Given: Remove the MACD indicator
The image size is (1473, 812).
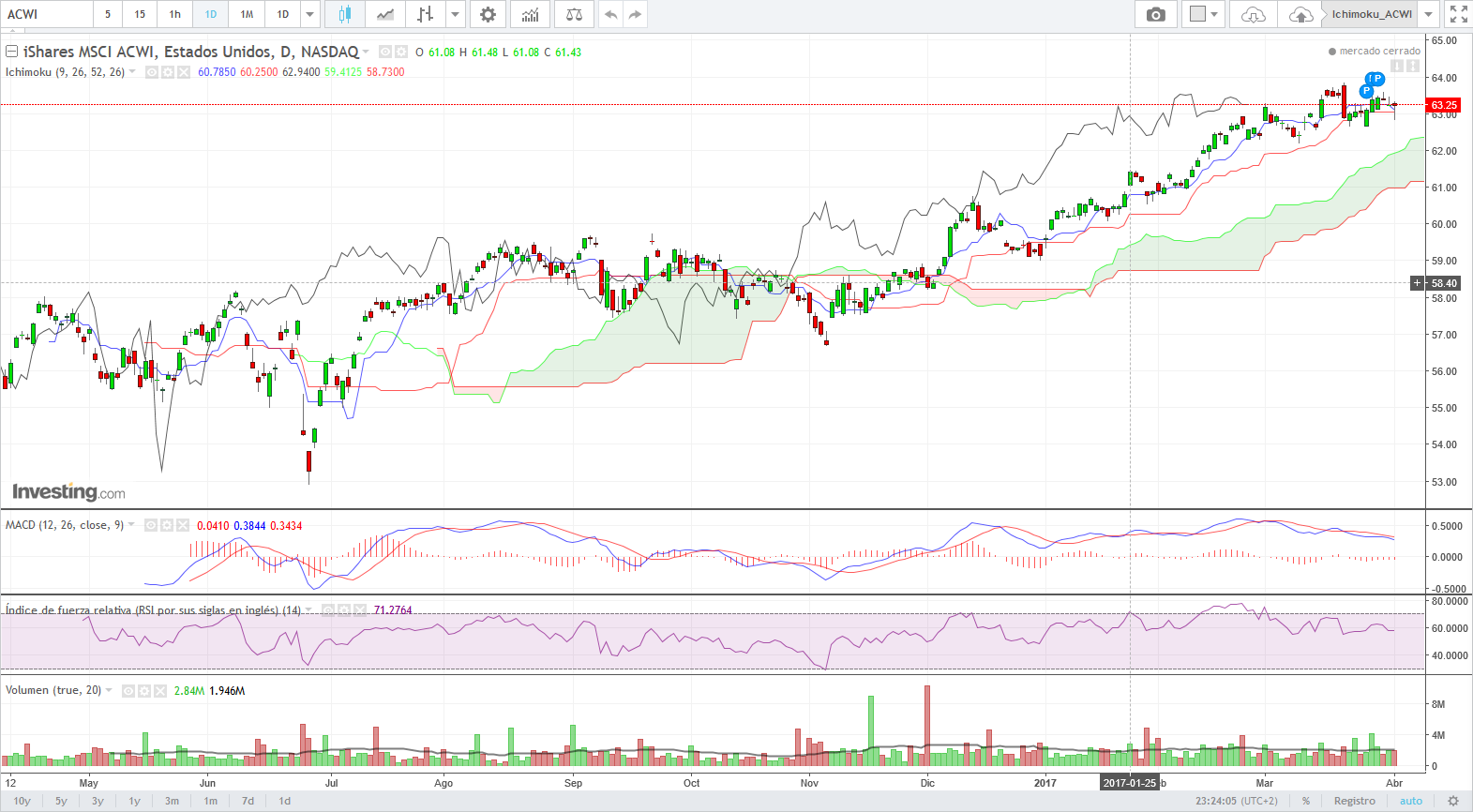Looking at the screenshot, I should pos(183,525).
